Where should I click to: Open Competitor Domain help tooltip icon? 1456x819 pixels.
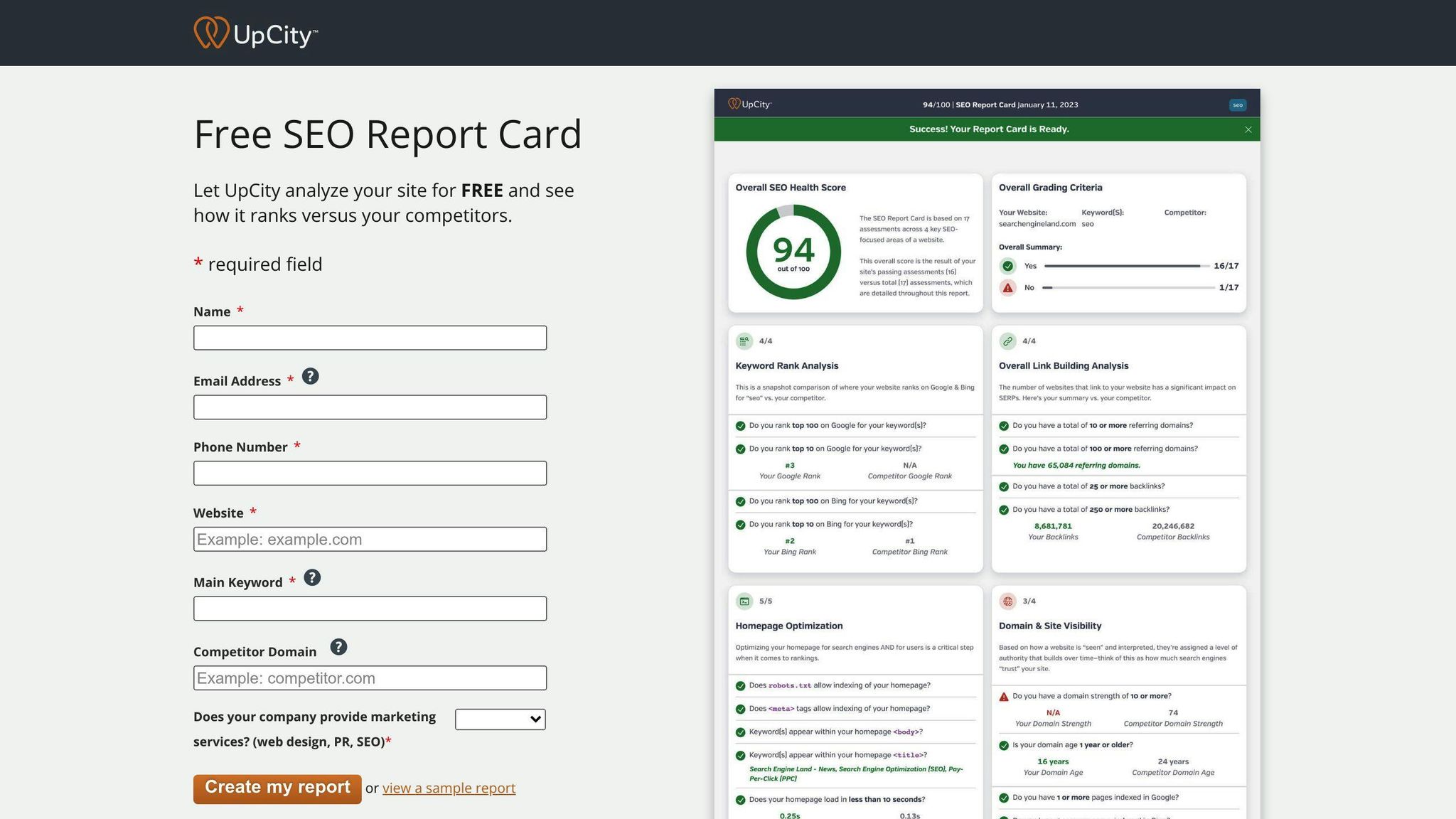point(338,647)
